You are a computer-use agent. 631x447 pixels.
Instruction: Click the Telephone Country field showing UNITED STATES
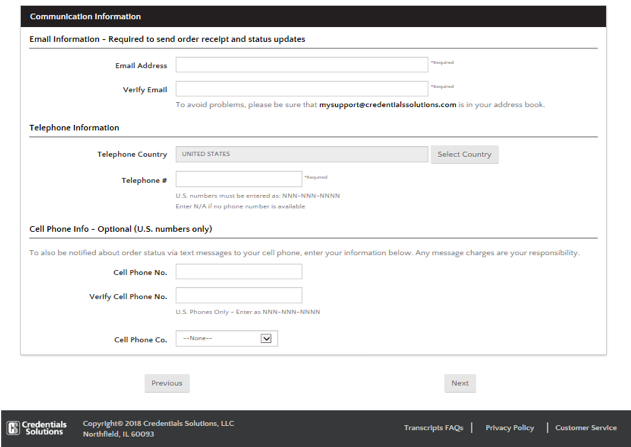[302, 154]
